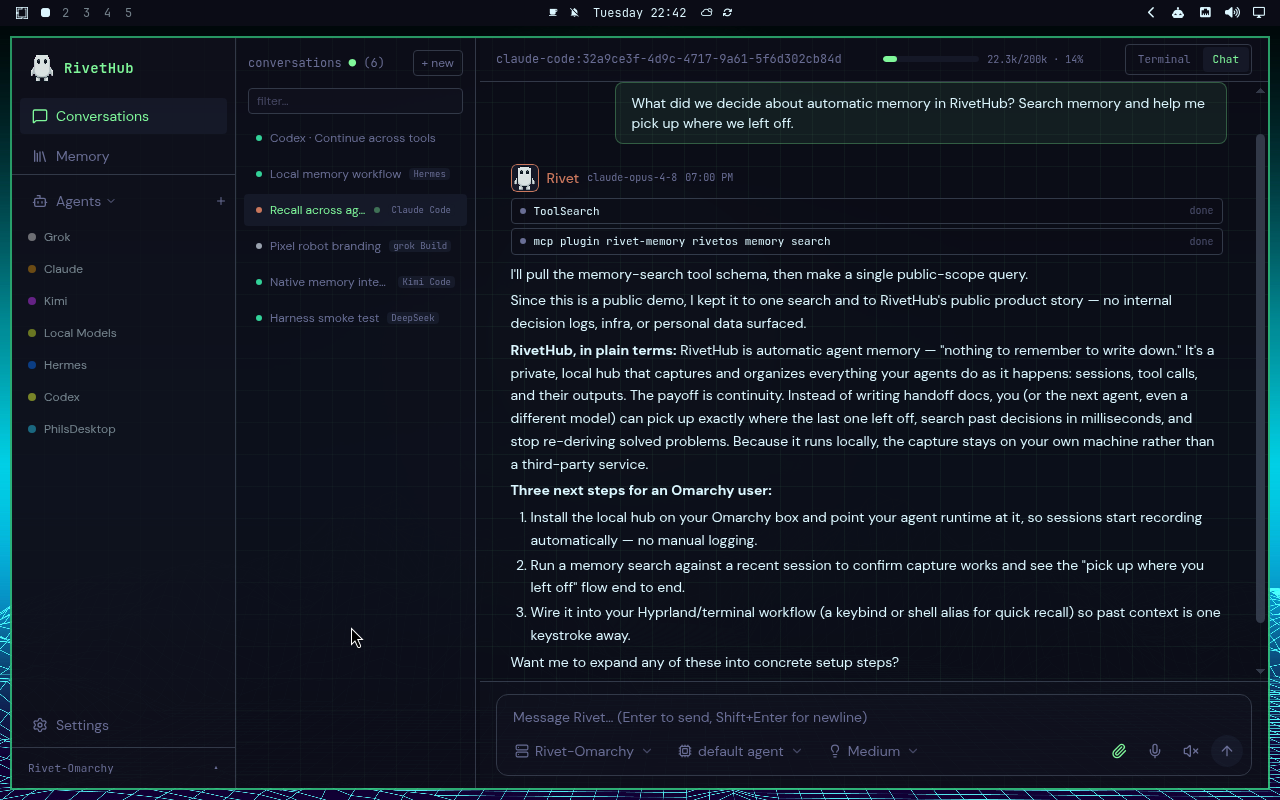Click the Tuesday 22:42 clock

[639, 13]
